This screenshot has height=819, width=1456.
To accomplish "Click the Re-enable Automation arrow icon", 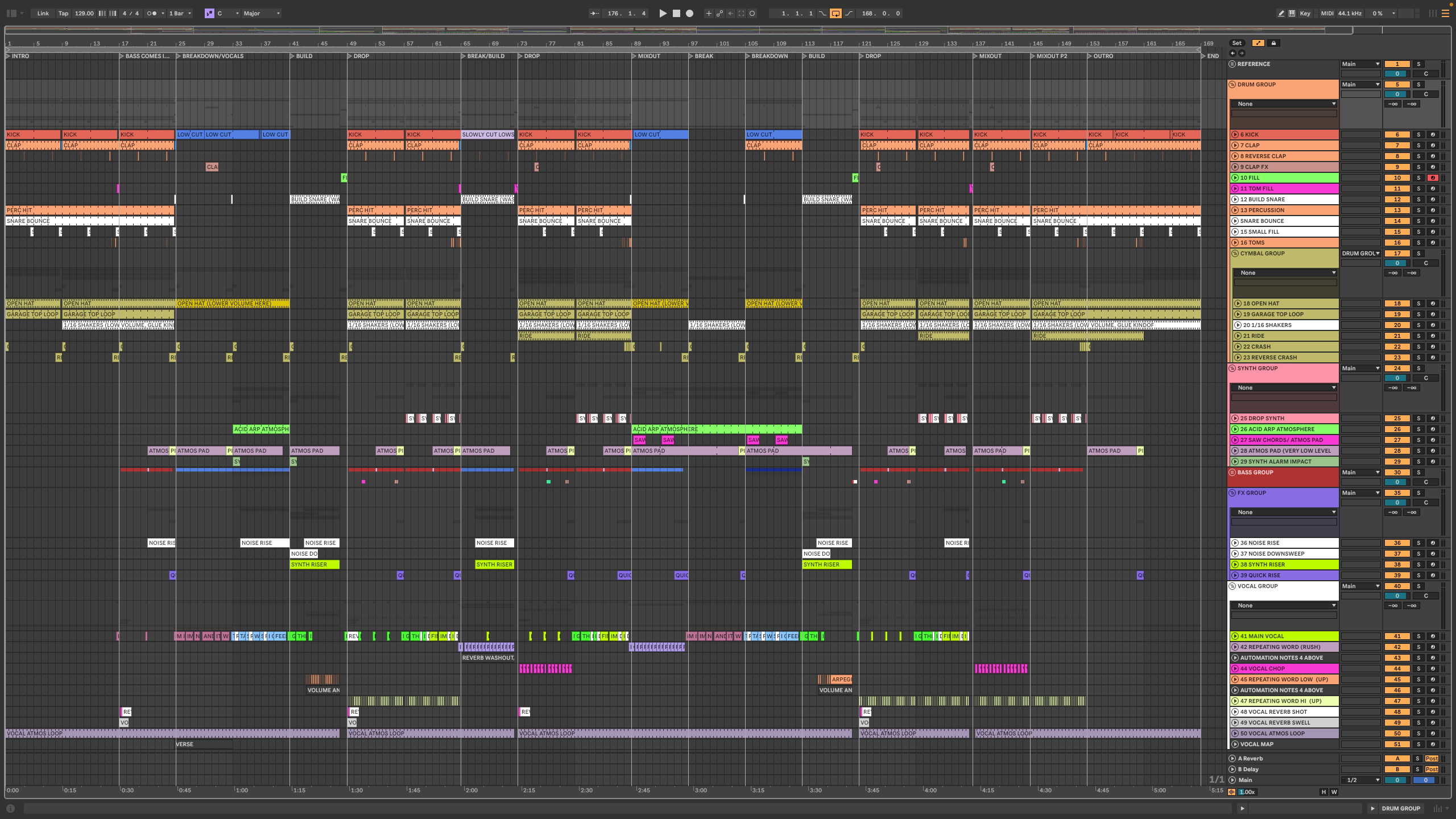I will [730, 13].
